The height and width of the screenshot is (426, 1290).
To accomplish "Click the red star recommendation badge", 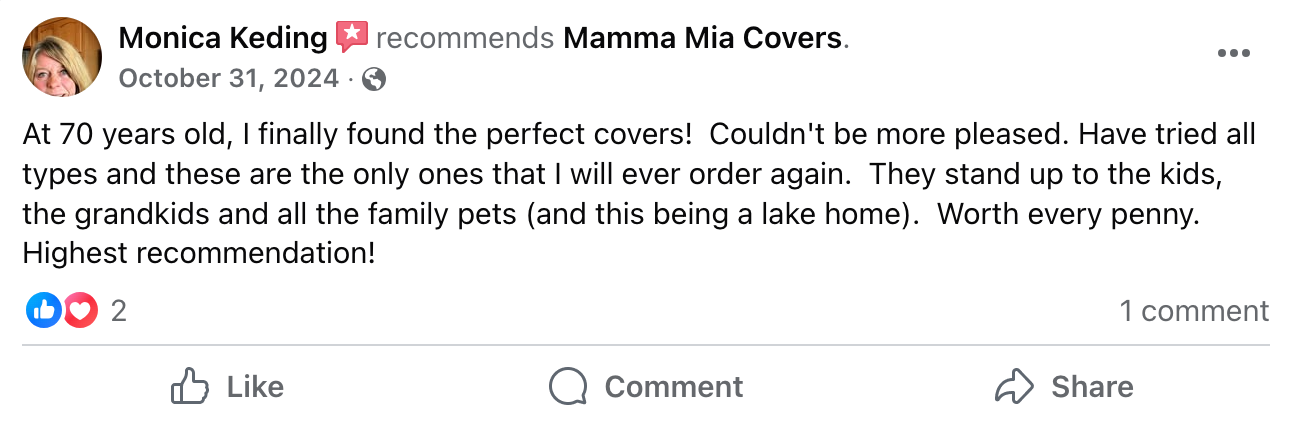I will coord(351,38).
